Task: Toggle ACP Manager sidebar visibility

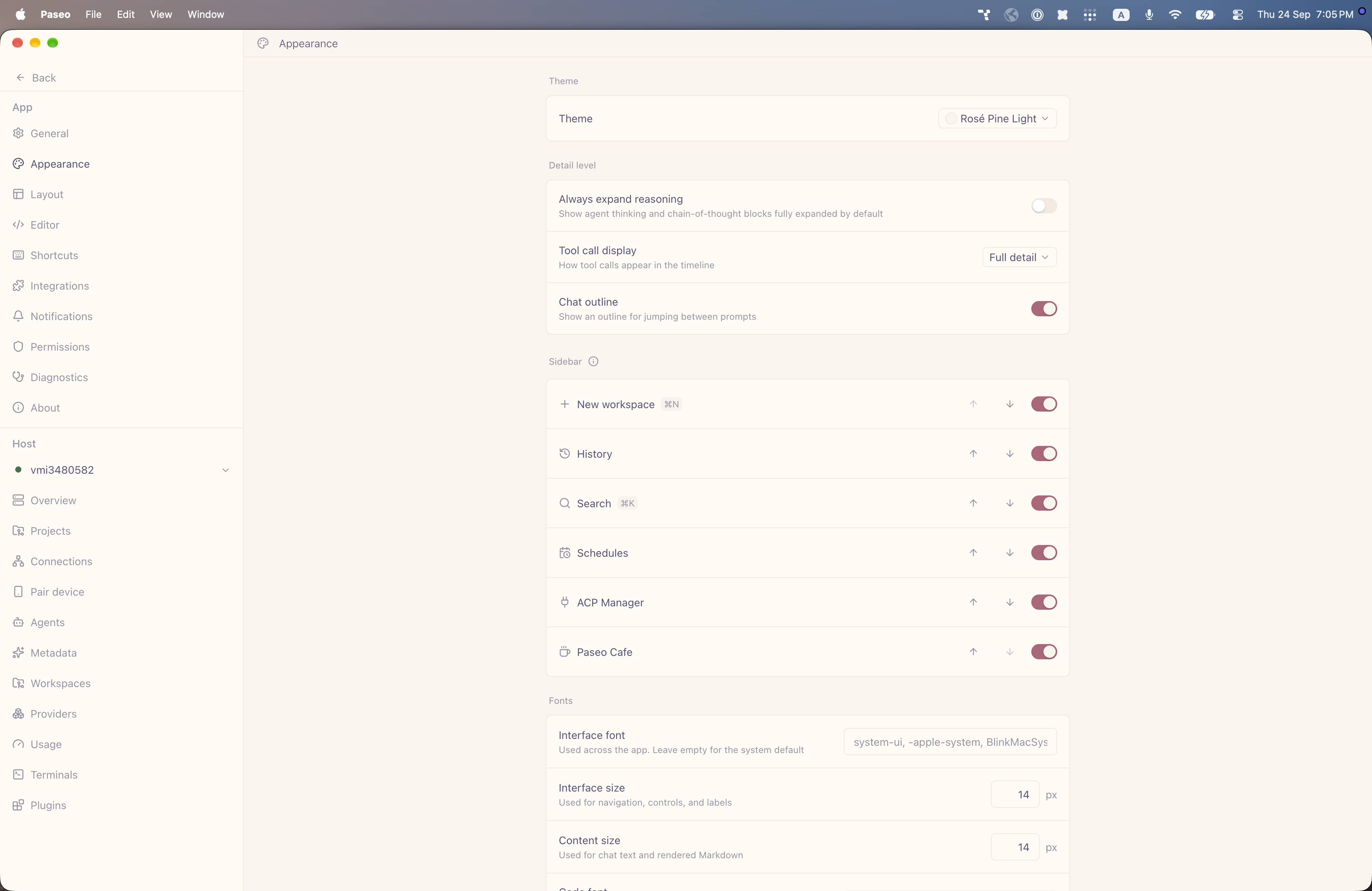Action: point(1043,602)
